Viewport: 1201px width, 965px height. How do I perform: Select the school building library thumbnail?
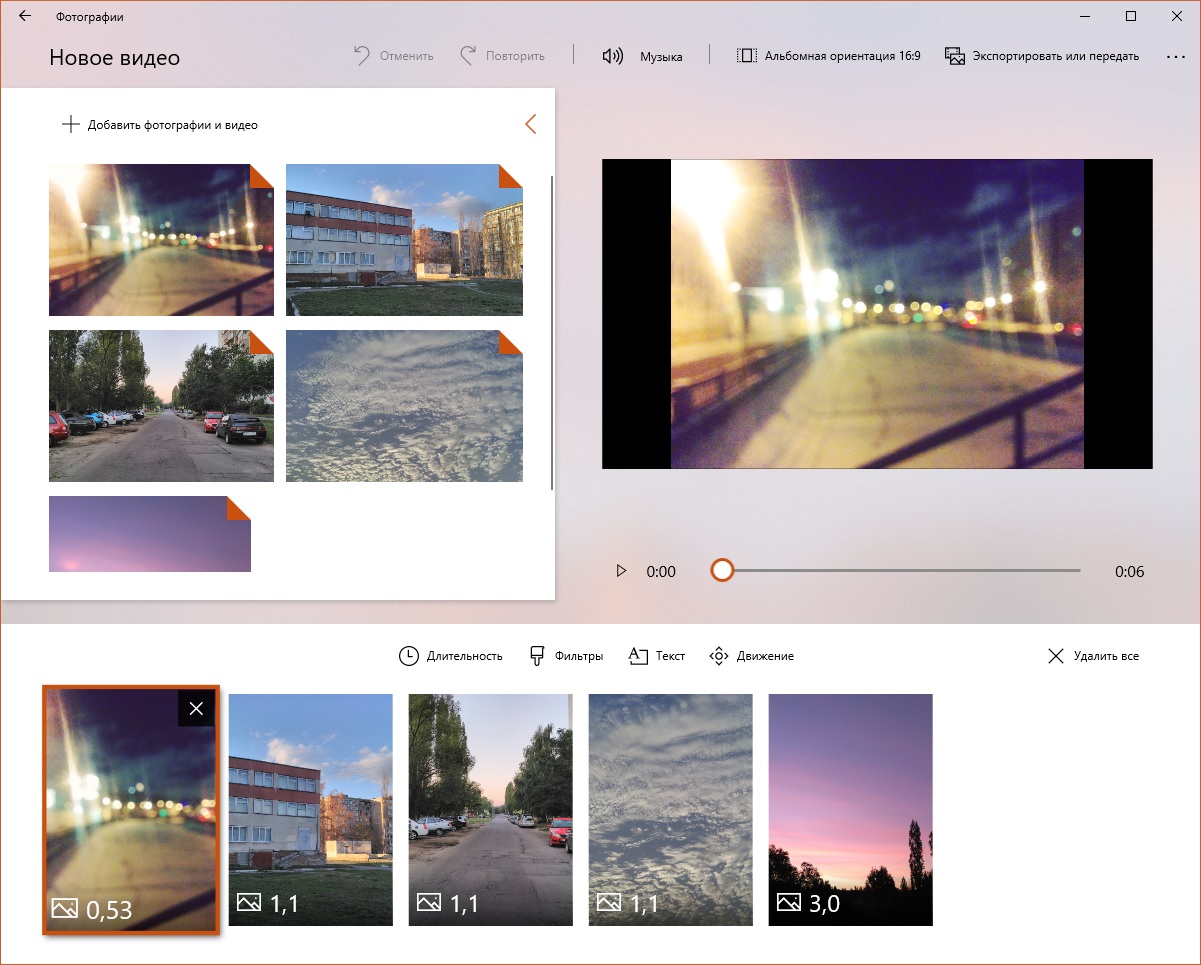[x=404, y=240]
